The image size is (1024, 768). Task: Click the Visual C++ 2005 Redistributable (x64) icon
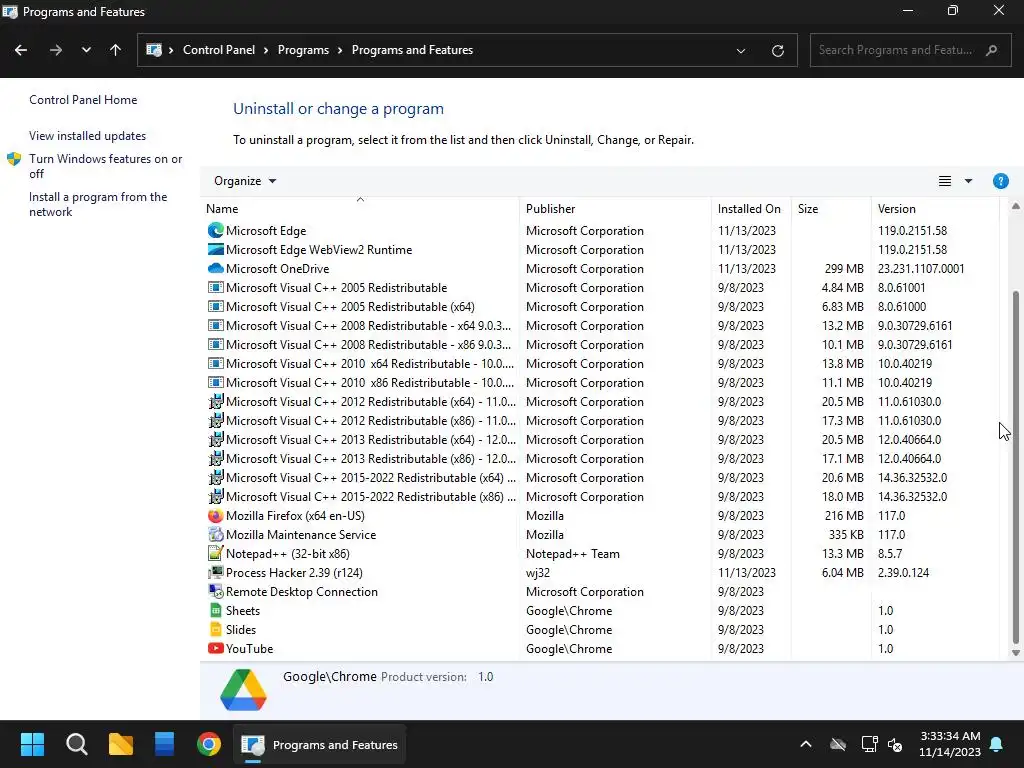pyautogui.click(x=216, y=306)
